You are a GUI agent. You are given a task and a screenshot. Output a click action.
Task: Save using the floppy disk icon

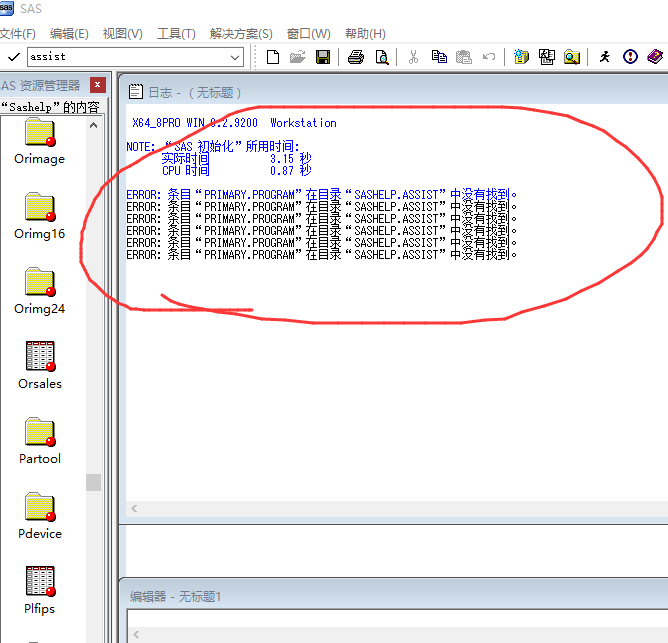tap(323, 57)
